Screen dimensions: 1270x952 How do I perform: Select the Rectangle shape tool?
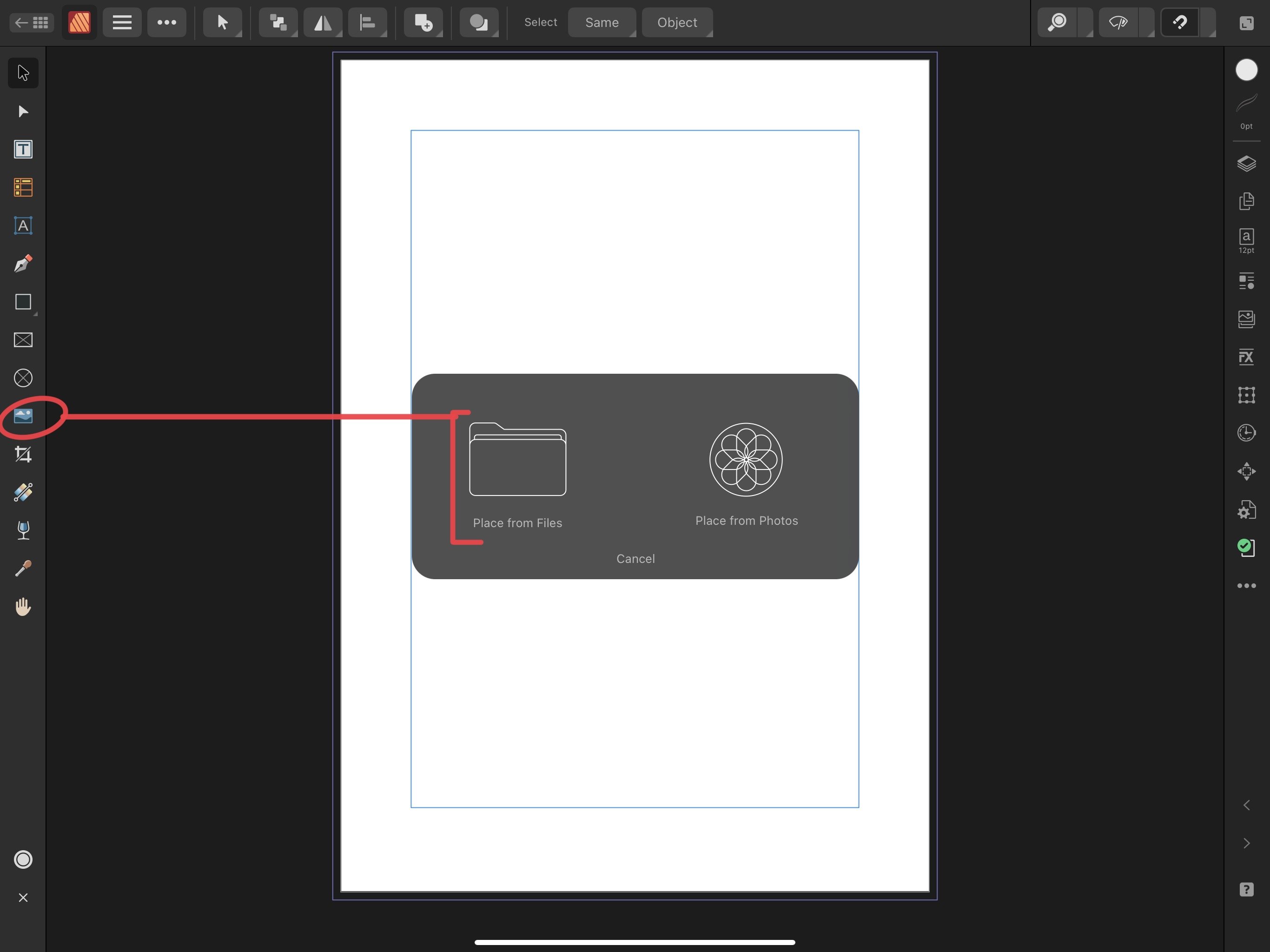23,302
